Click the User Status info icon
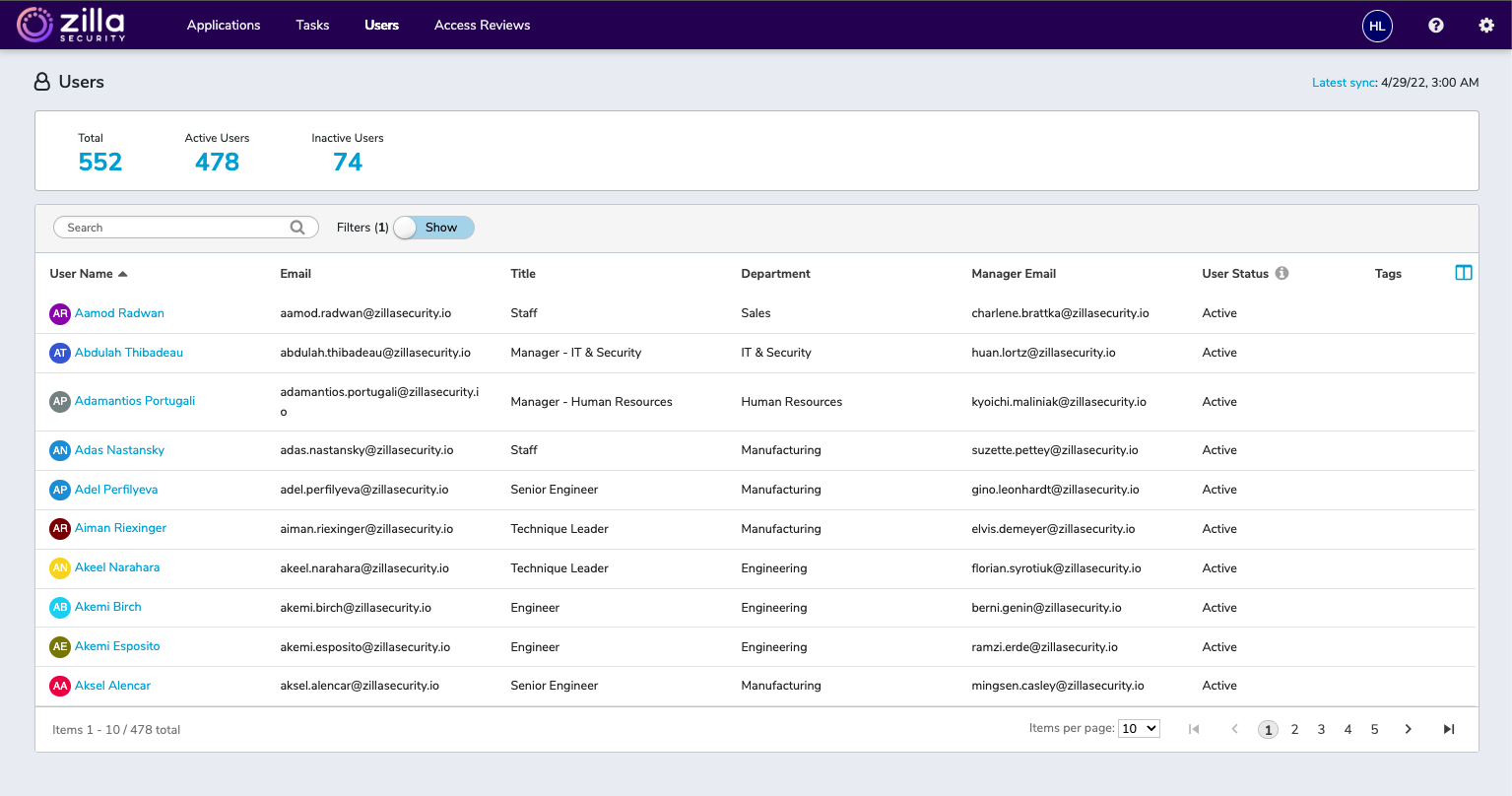Viewport: 1512px width, 796px height. [1282, 273]
